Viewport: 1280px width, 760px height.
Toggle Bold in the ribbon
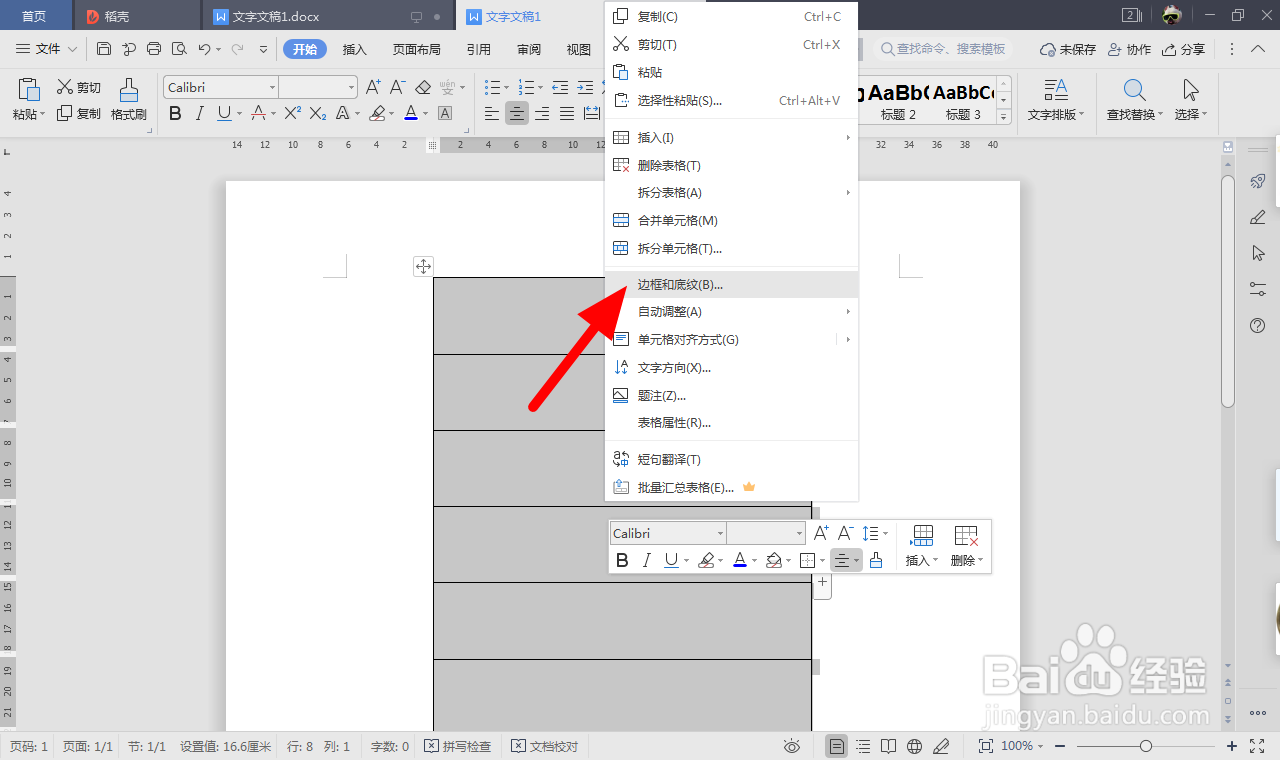[x=175, y=113]
